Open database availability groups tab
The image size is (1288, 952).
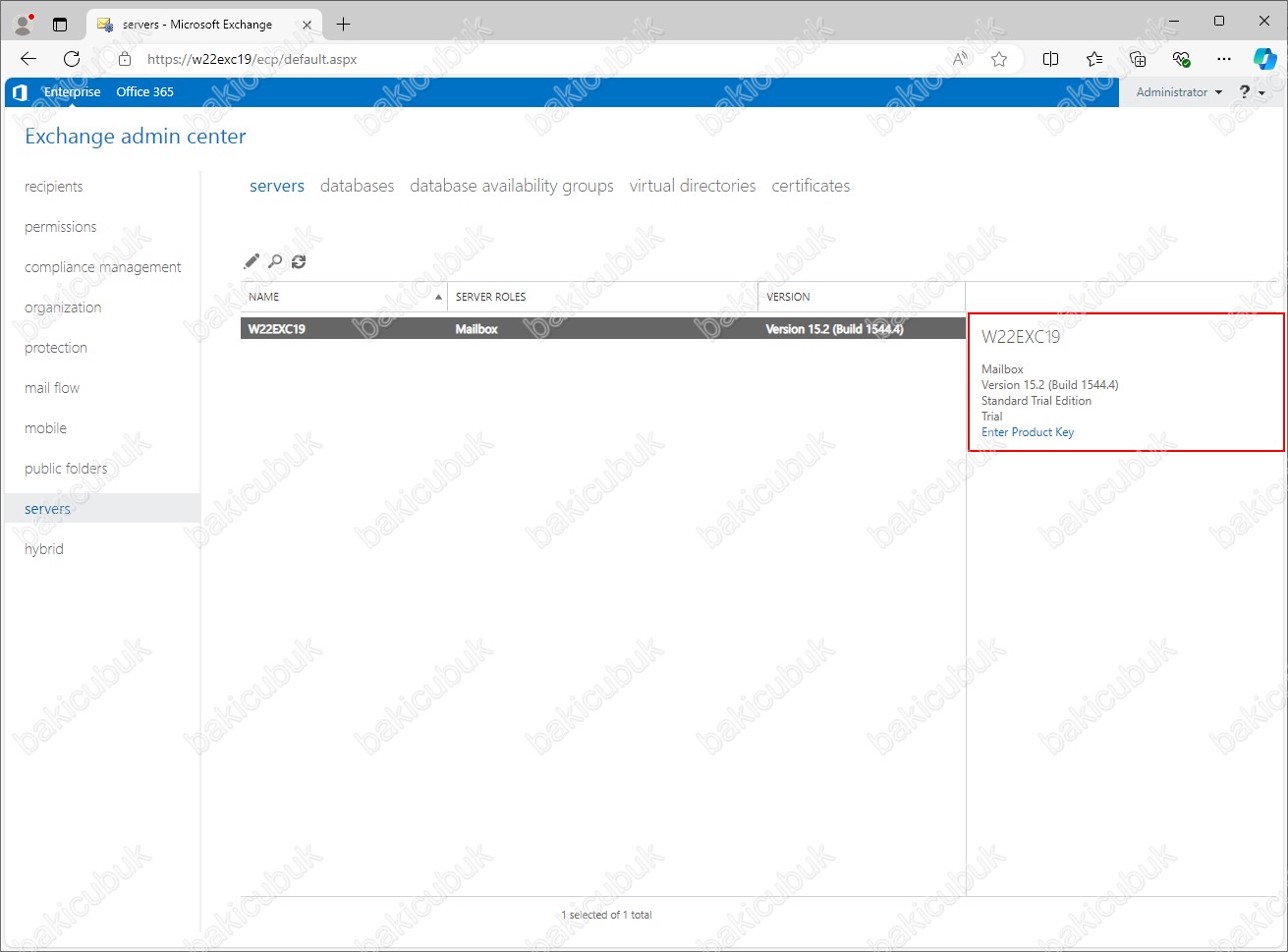click(512, 186)
